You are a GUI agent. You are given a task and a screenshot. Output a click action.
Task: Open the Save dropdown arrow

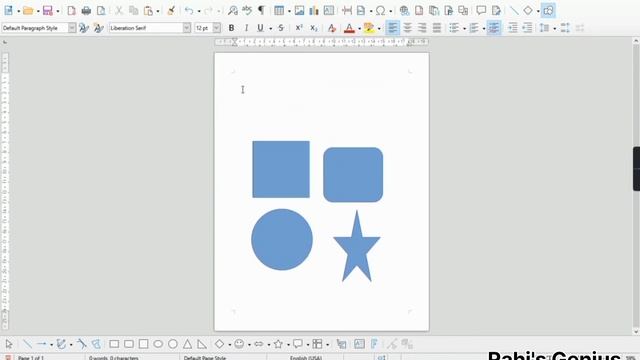58,11
